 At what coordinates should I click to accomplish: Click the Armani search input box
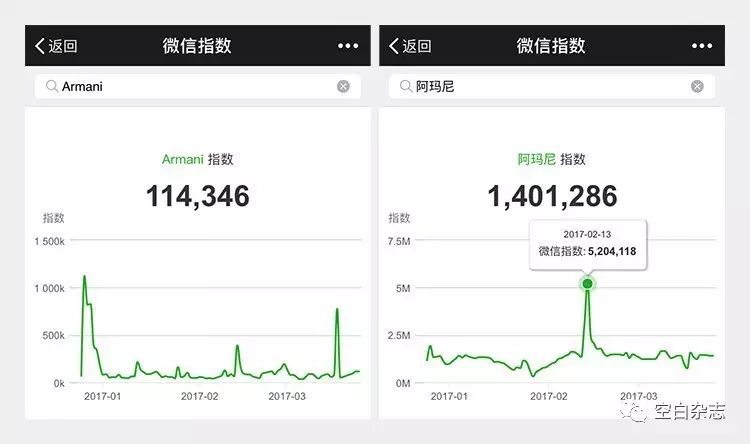coord(198,86)
